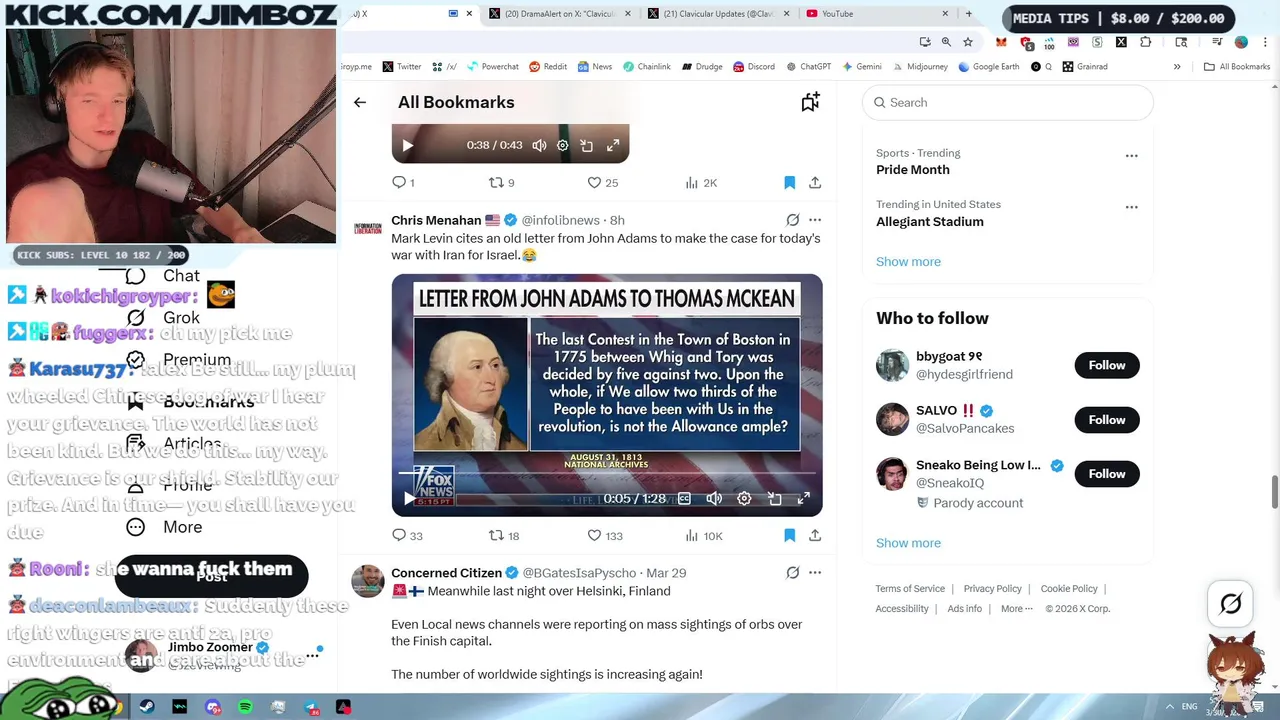This screenshot has width=1280, height=720.
Task: Expand the footer More menu
Action: (x=1017, y=609)
